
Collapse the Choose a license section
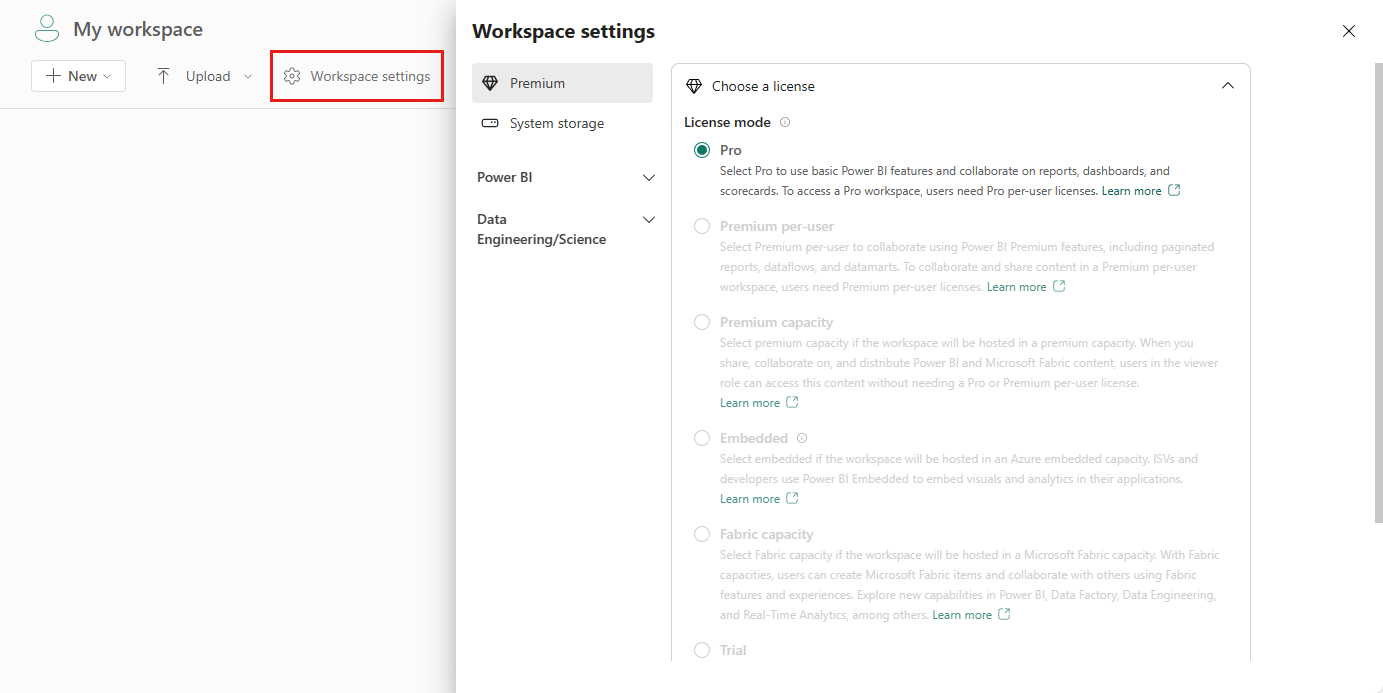1228,86
